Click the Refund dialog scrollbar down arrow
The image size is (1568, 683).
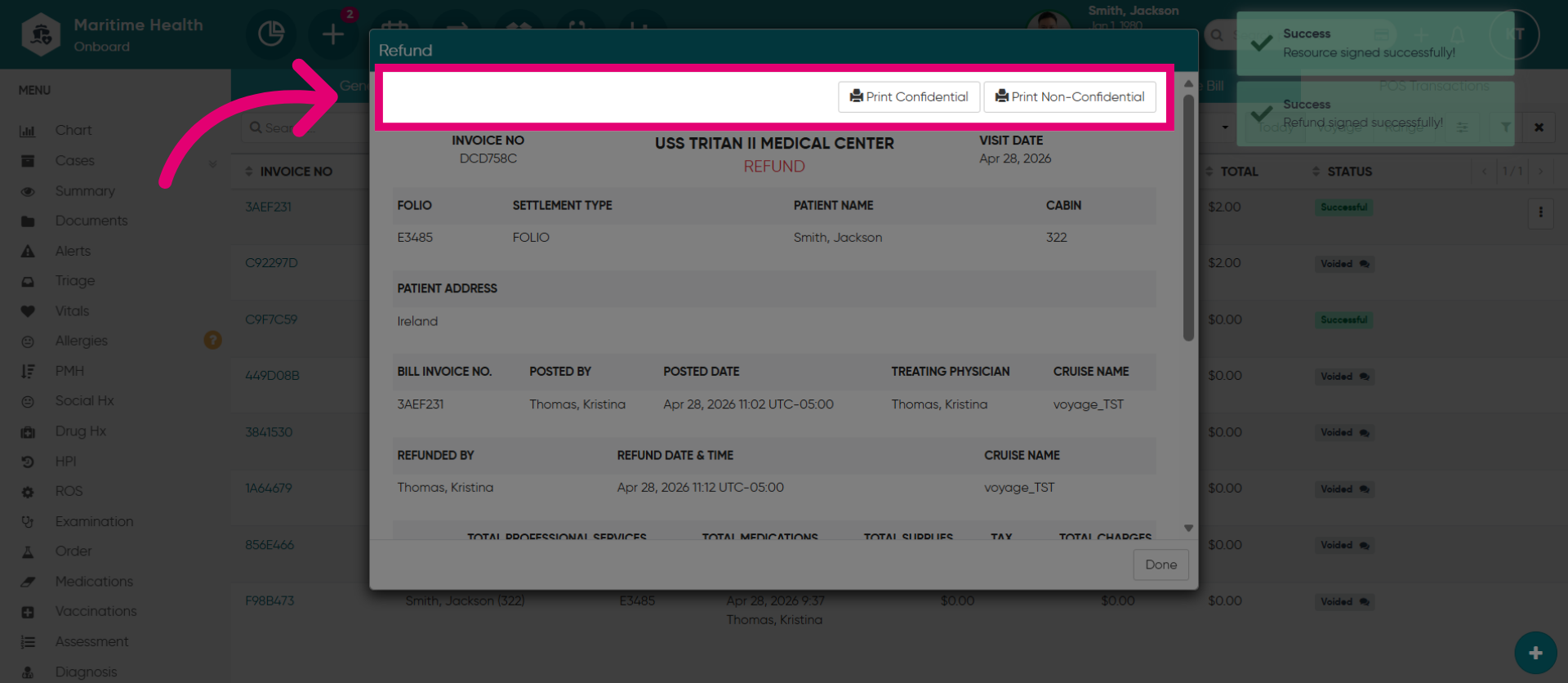pyautogui.click(x=1189, y=528)
